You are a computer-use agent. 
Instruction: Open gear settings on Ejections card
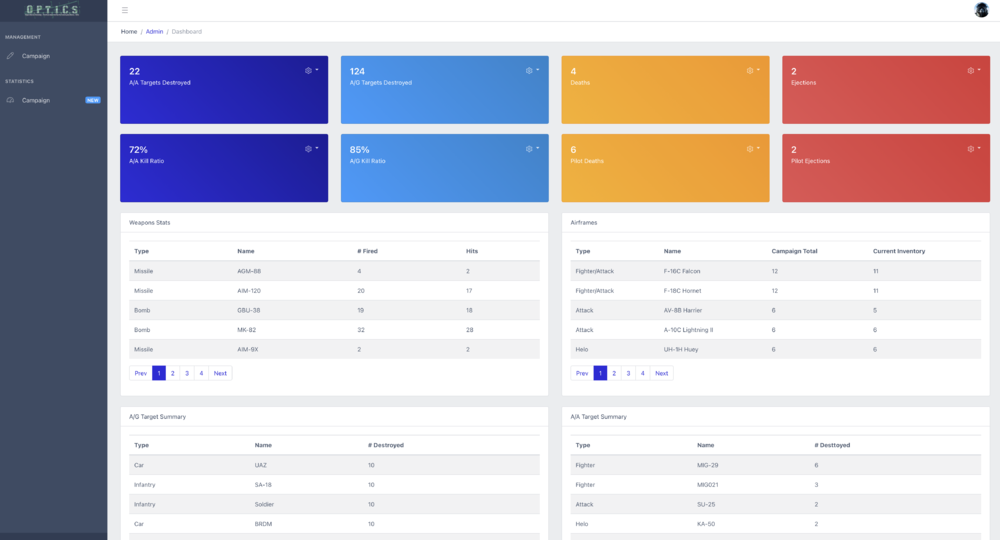(x=973, y=71)
